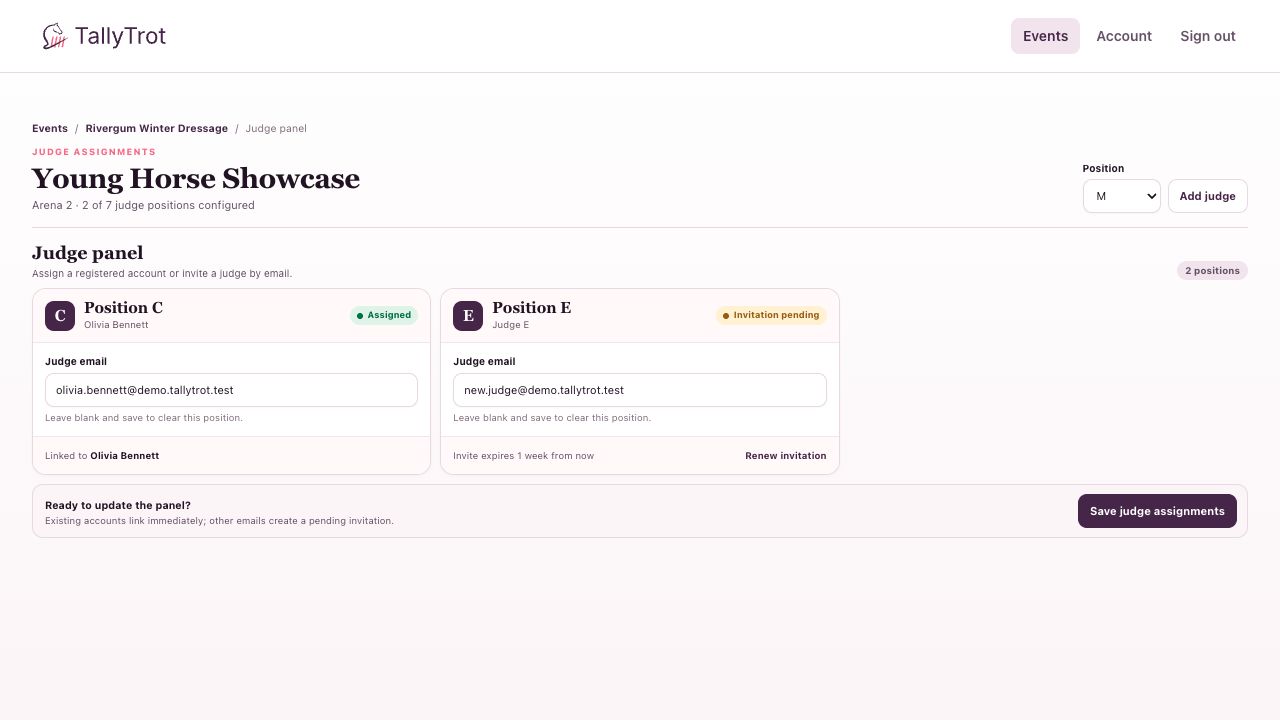The width and height of the screenshot is (1280, 720).
Task: Open the Events nav tab
Action: [1045, 36]
